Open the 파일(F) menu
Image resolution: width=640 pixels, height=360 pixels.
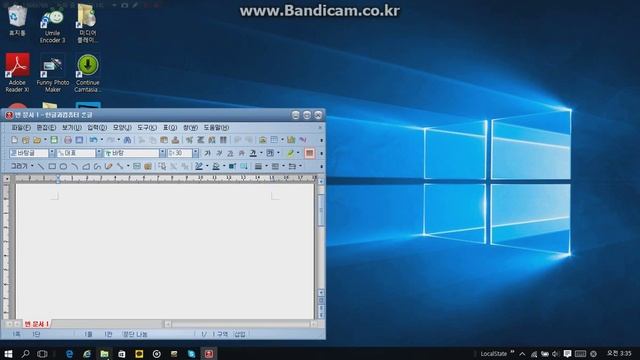[21, 128]
